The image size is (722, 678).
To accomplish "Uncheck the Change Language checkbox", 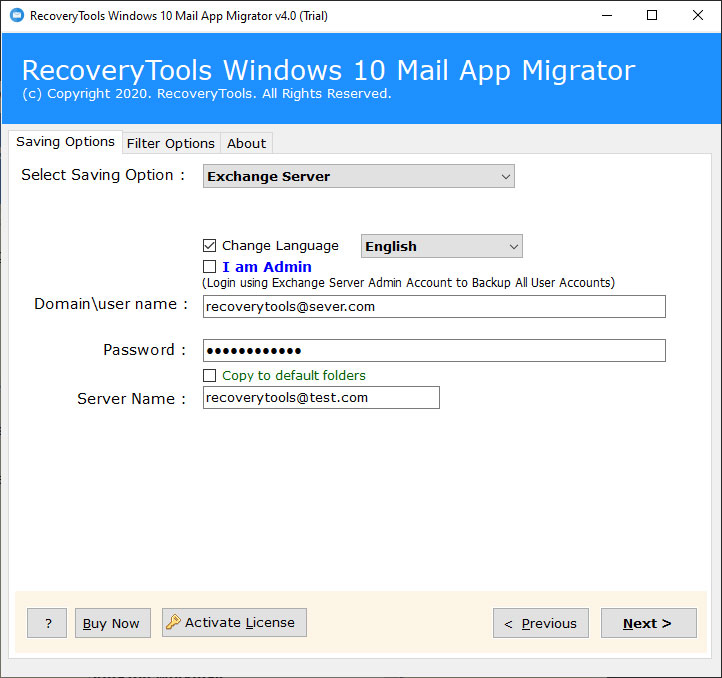I will pyautogui.click(x=210, y=245).
